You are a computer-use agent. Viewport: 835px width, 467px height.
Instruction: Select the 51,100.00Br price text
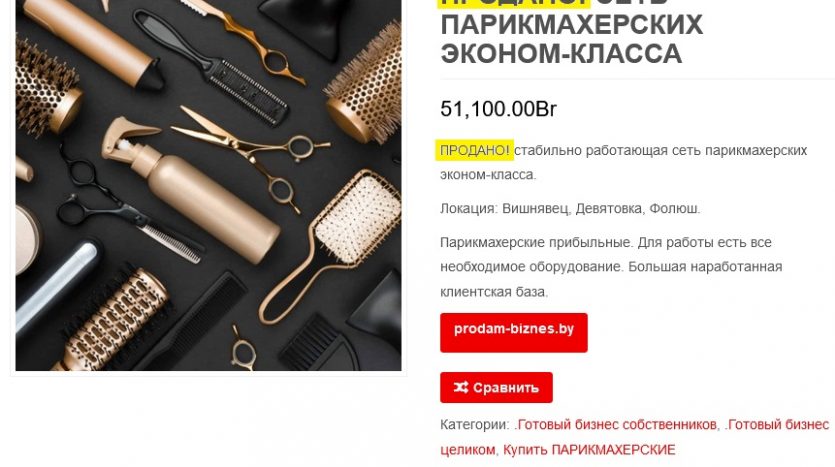(x=498, y=109)
